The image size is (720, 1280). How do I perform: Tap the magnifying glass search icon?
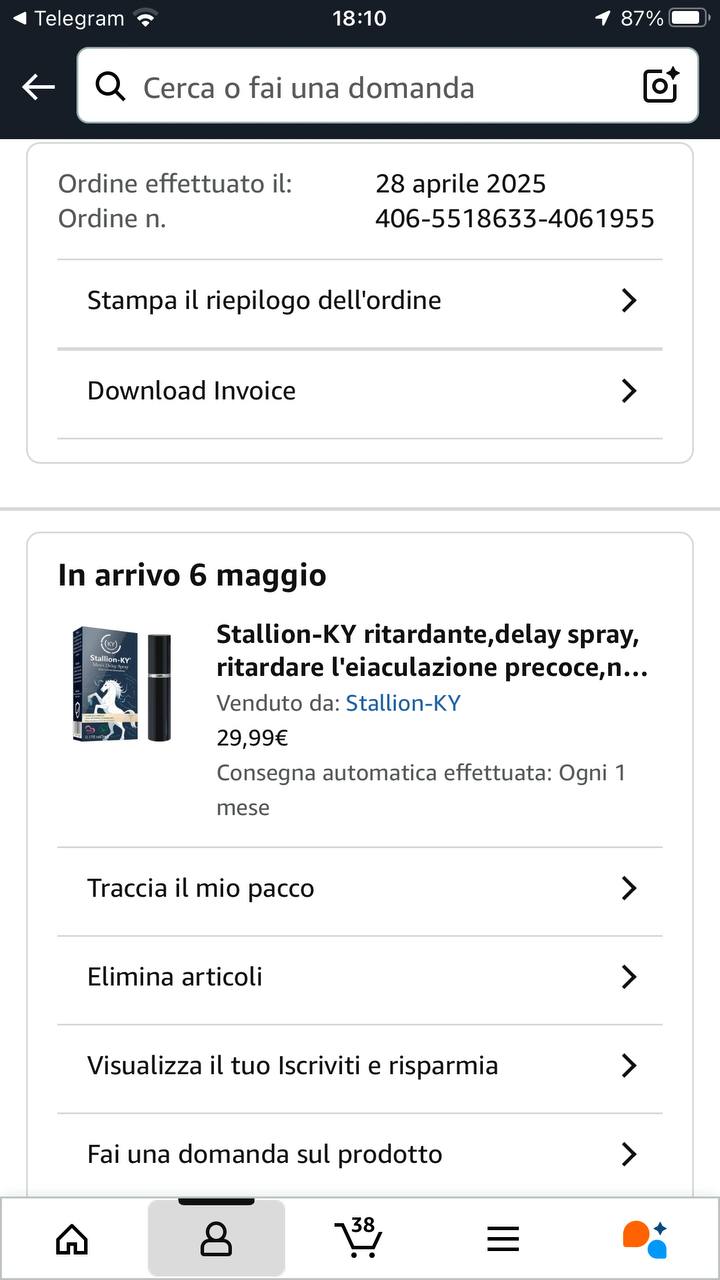(x=110, y=87)
